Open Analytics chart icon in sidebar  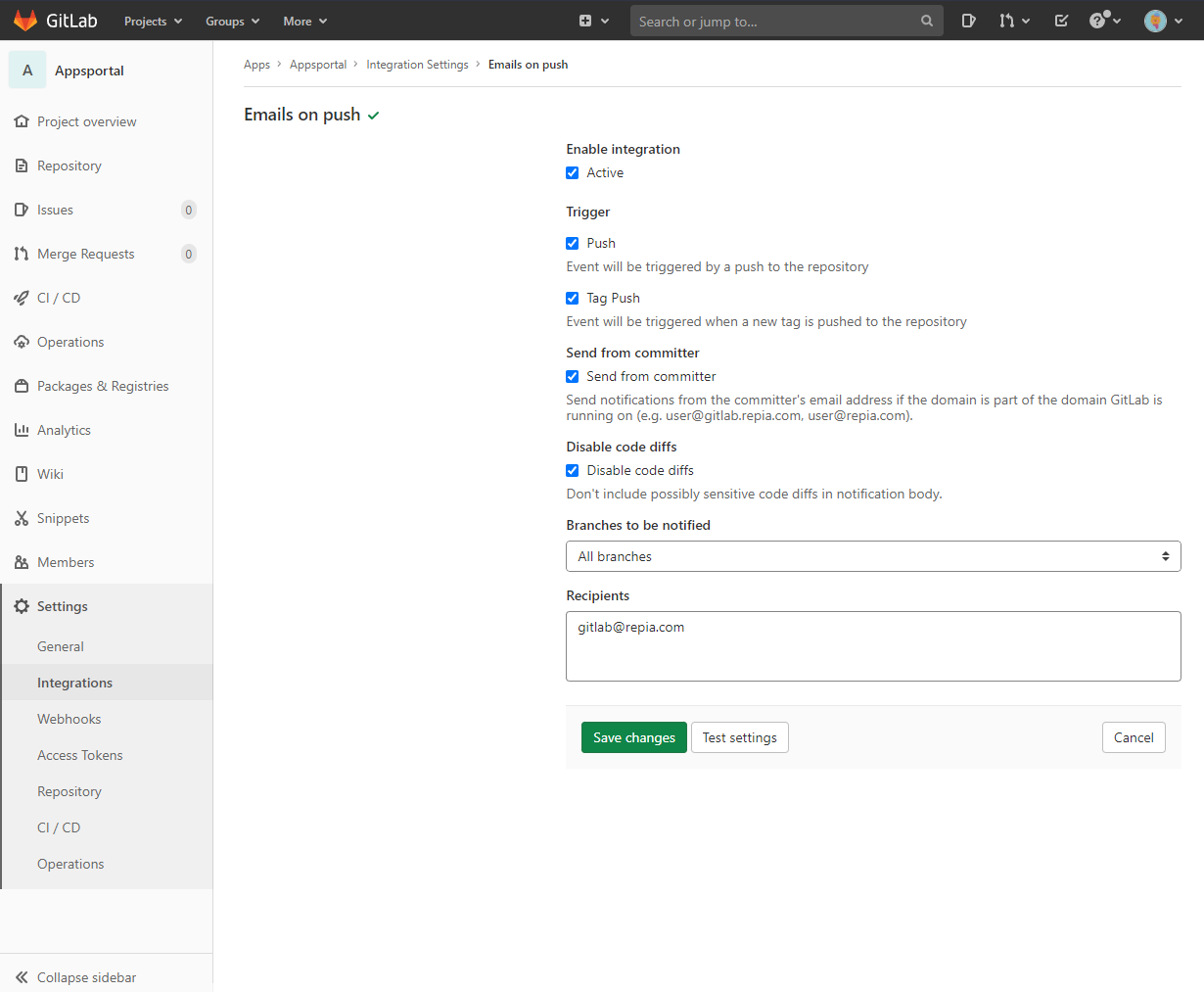point(22,430)
